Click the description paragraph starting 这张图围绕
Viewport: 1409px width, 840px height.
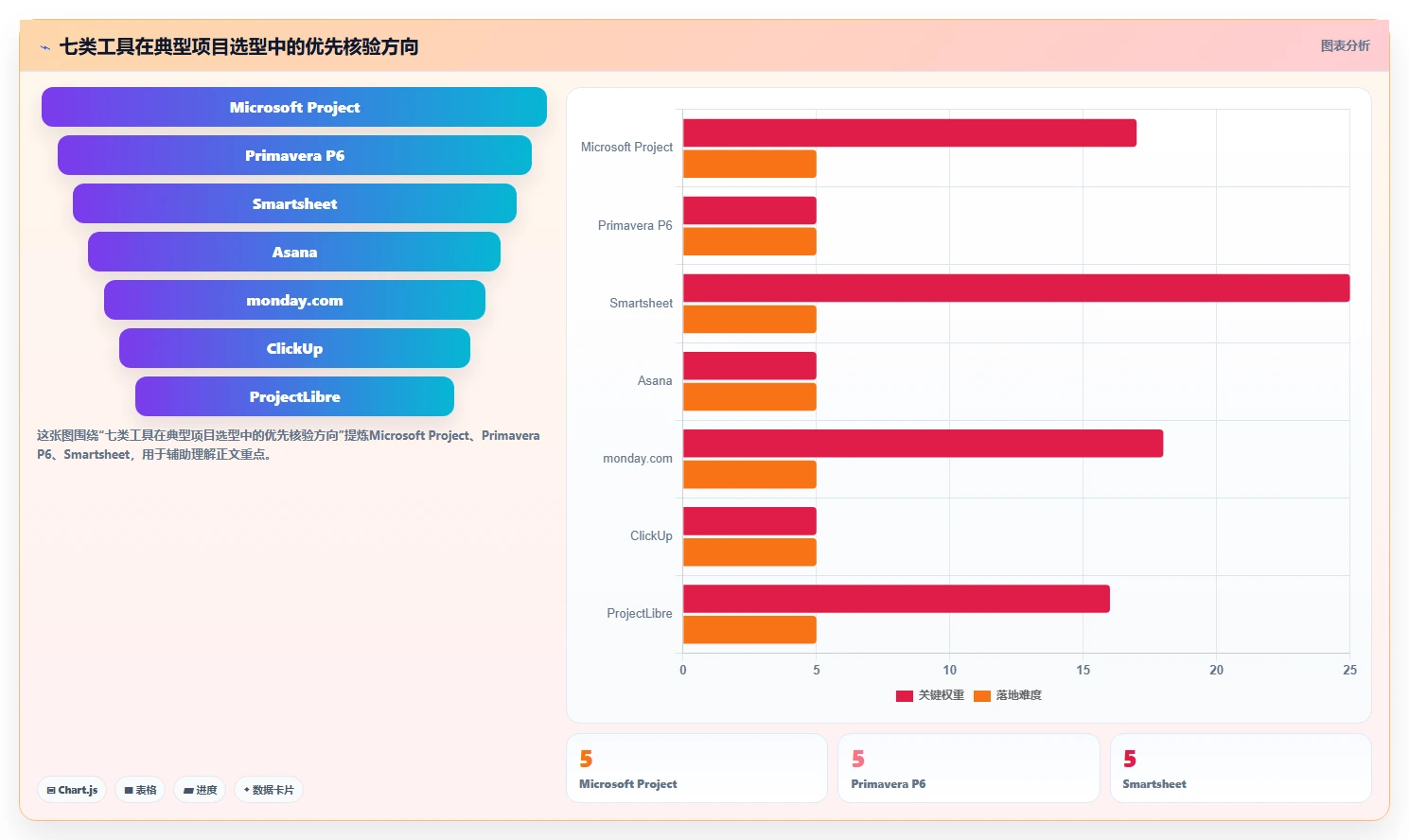(289, 445)
